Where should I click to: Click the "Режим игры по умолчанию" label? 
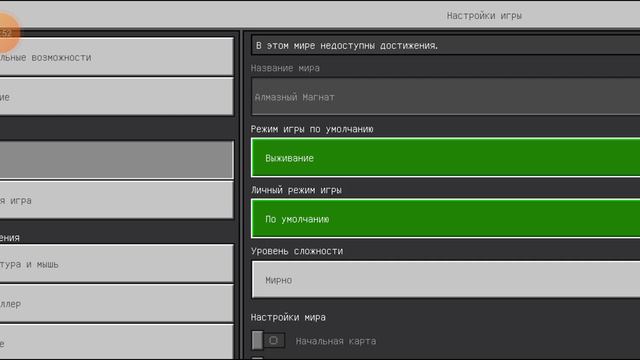(312, 129)
